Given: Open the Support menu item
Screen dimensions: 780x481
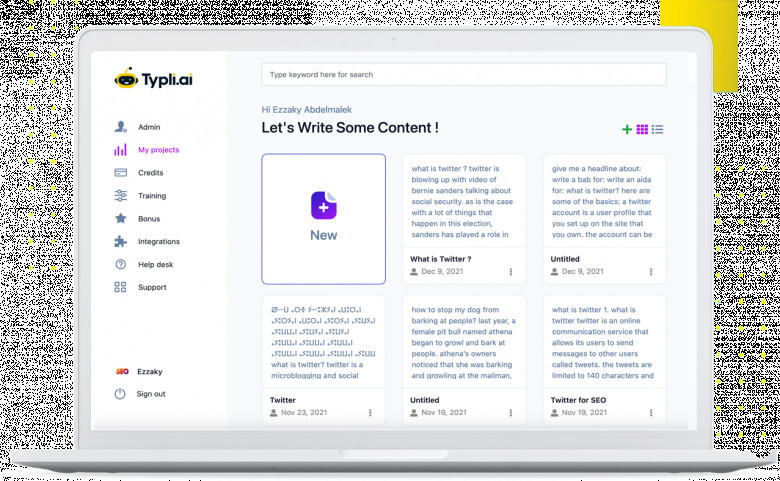Looking at the screenshot, I should [x=152, y=288].
